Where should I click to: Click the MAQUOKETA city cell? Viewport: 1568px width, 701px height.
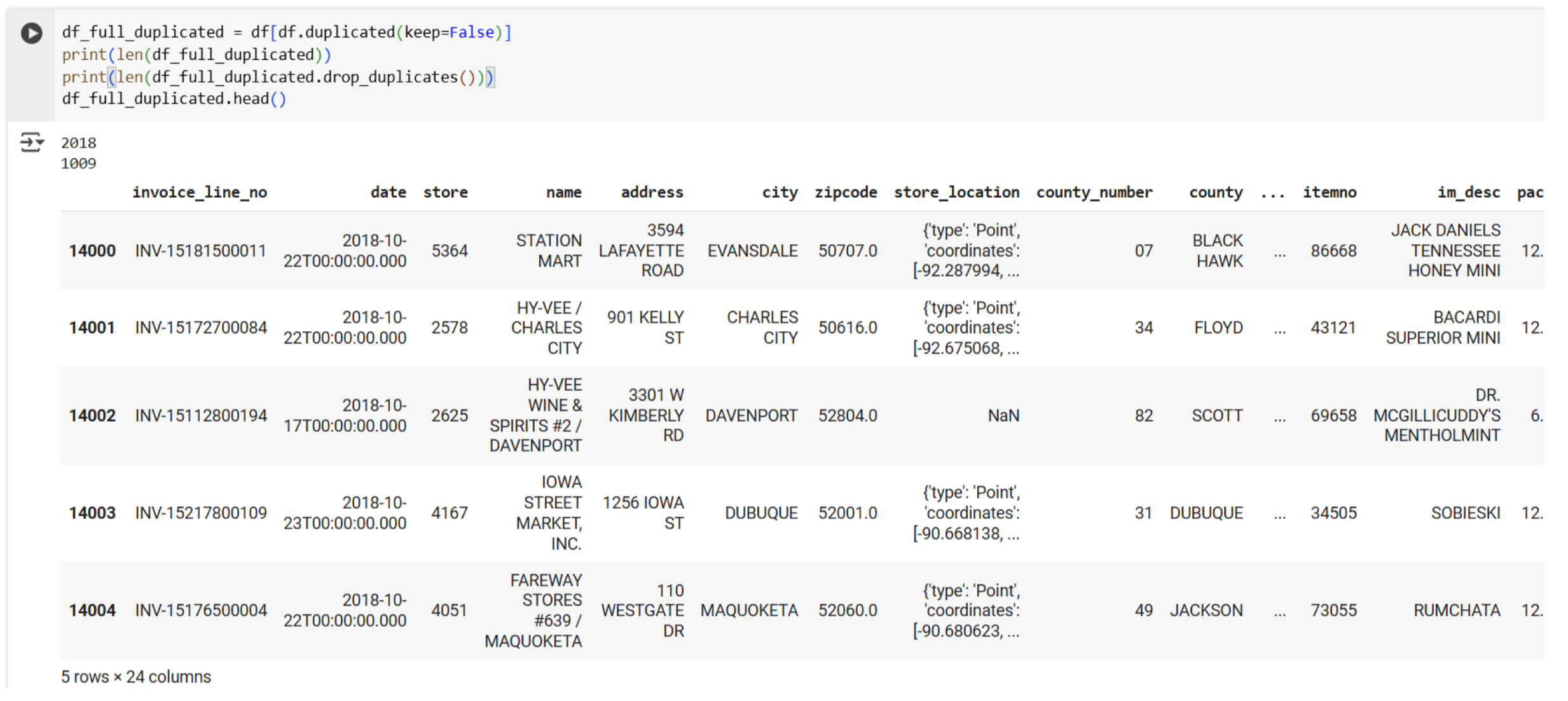(749, 610)
